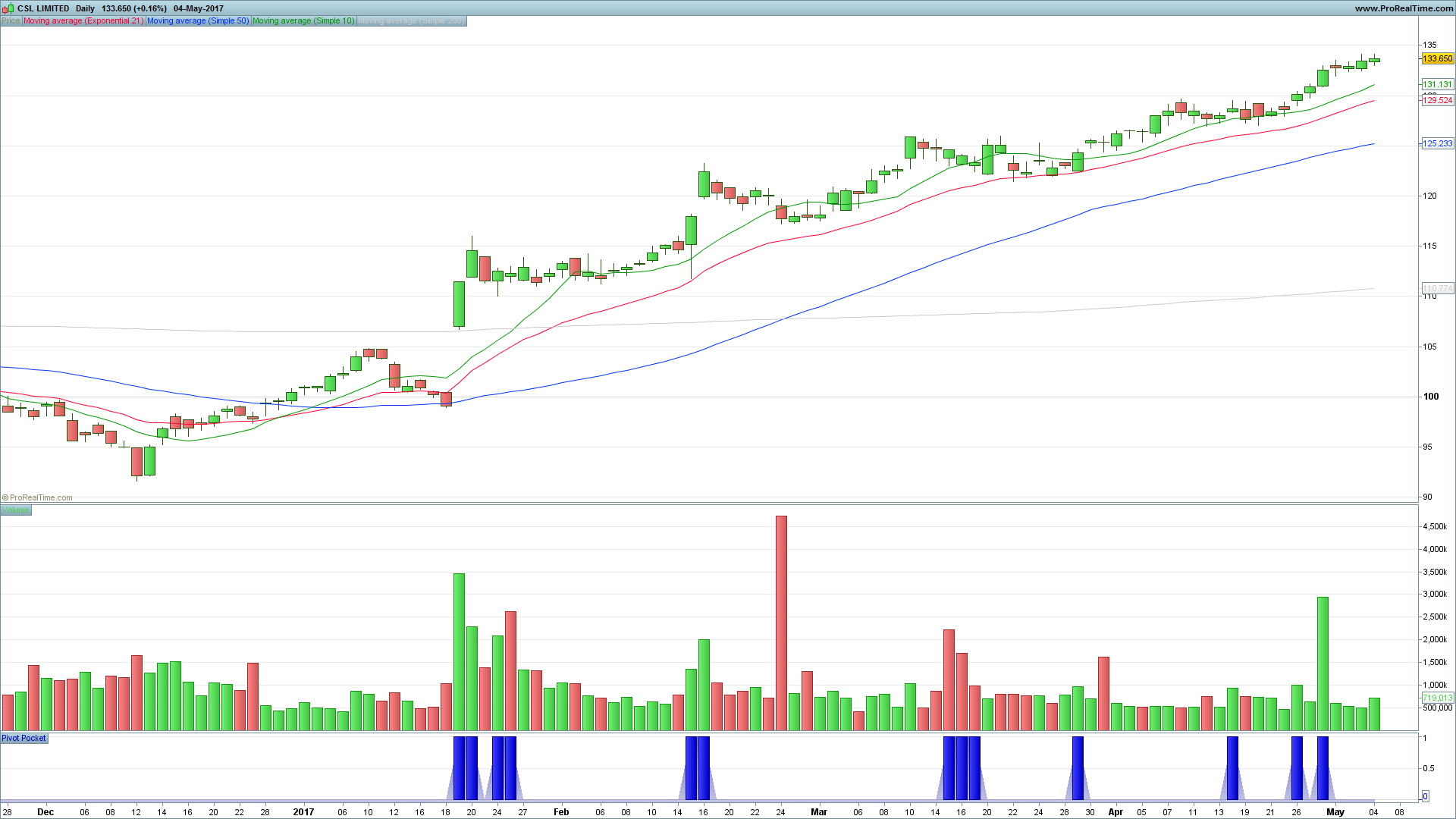Click the Apr month label on date axis
The image size is (1456, 819).
click(1116, 811)
